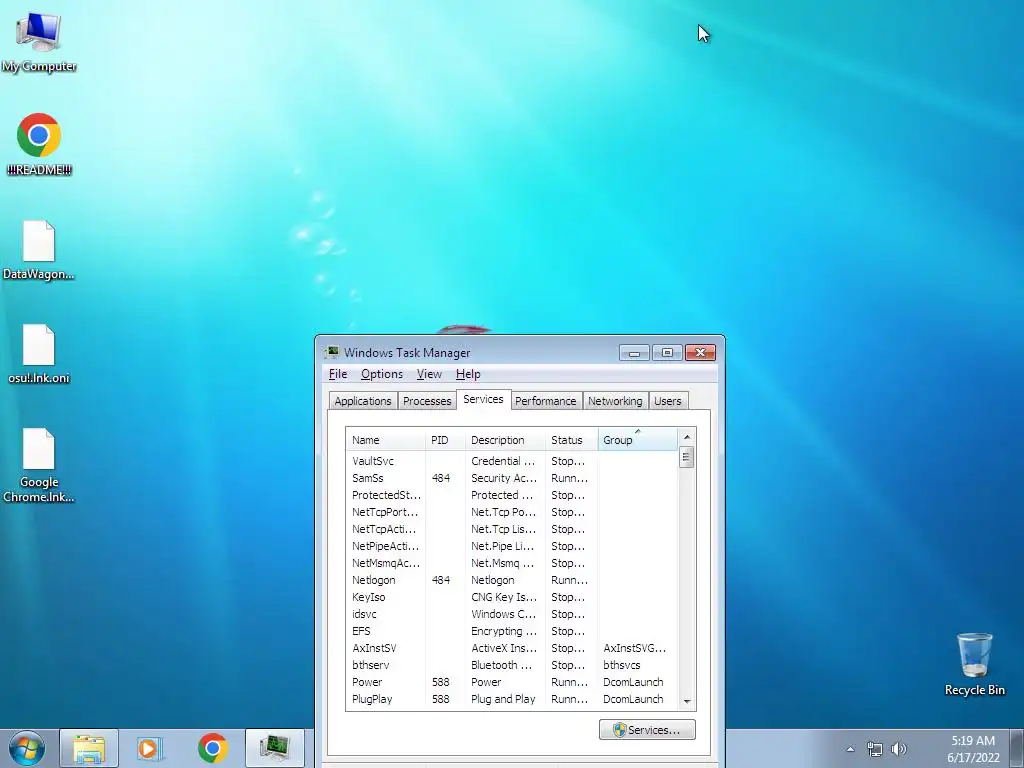Image resolution: width=1024 pixels, height=768 pixels.
Task: Open the Options menu
Action: click(x=381, y=374)
